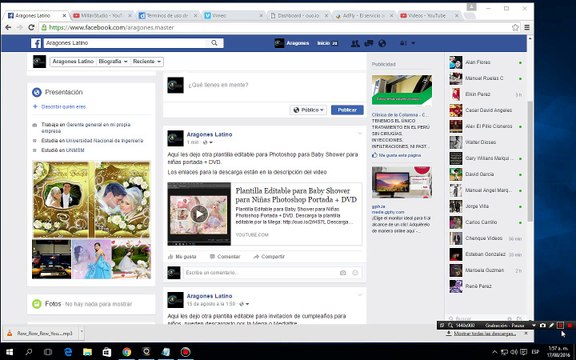Screen dimensions: 576x360
Task: Switch to the AdFly tab
Action: click(x=364, y=15)
